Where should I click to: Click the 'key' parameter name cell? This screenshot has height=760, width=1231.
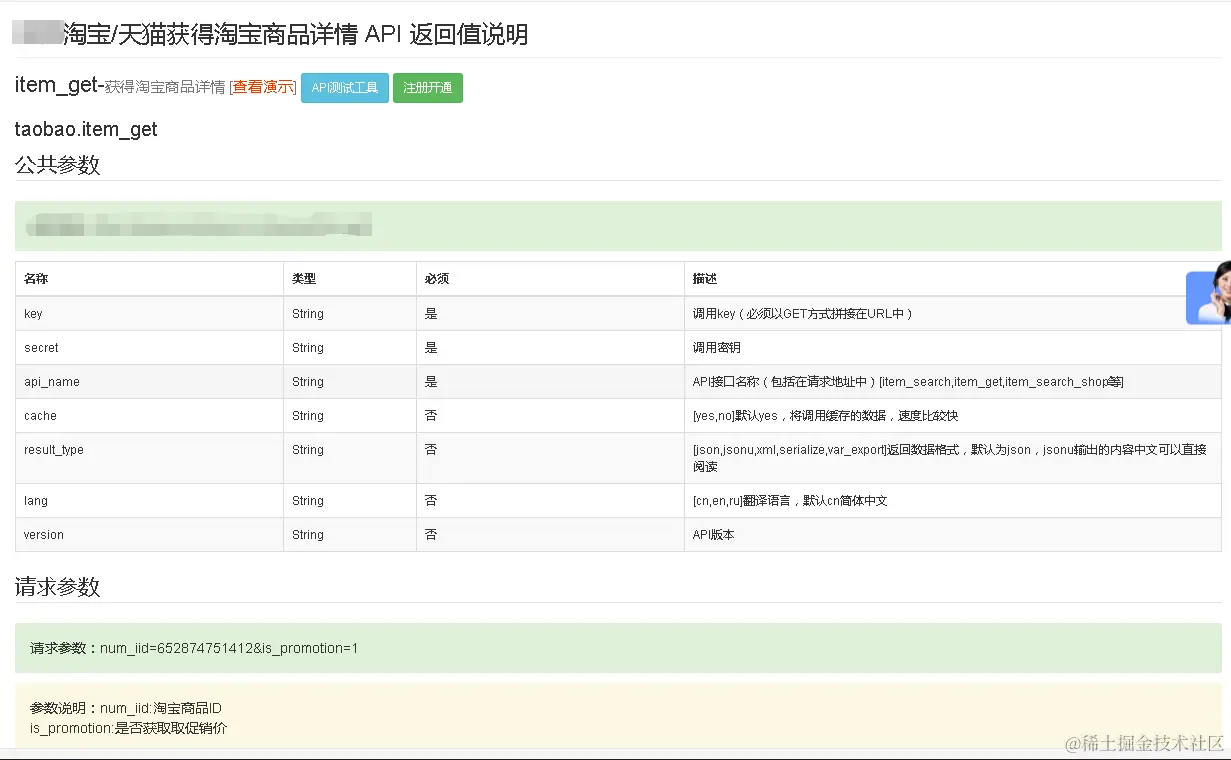[150, 314]
